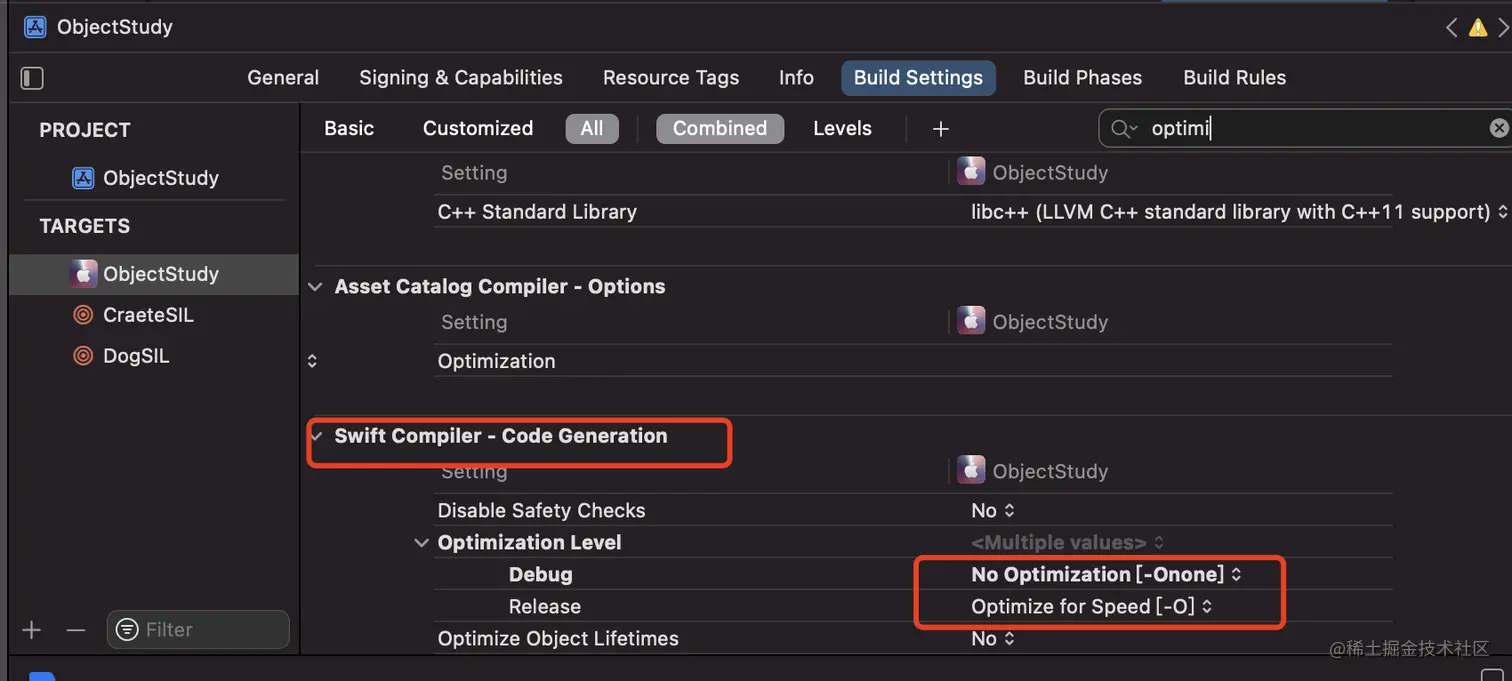
Task: Clear the search field with the x icon
Action: (1498, 128)
